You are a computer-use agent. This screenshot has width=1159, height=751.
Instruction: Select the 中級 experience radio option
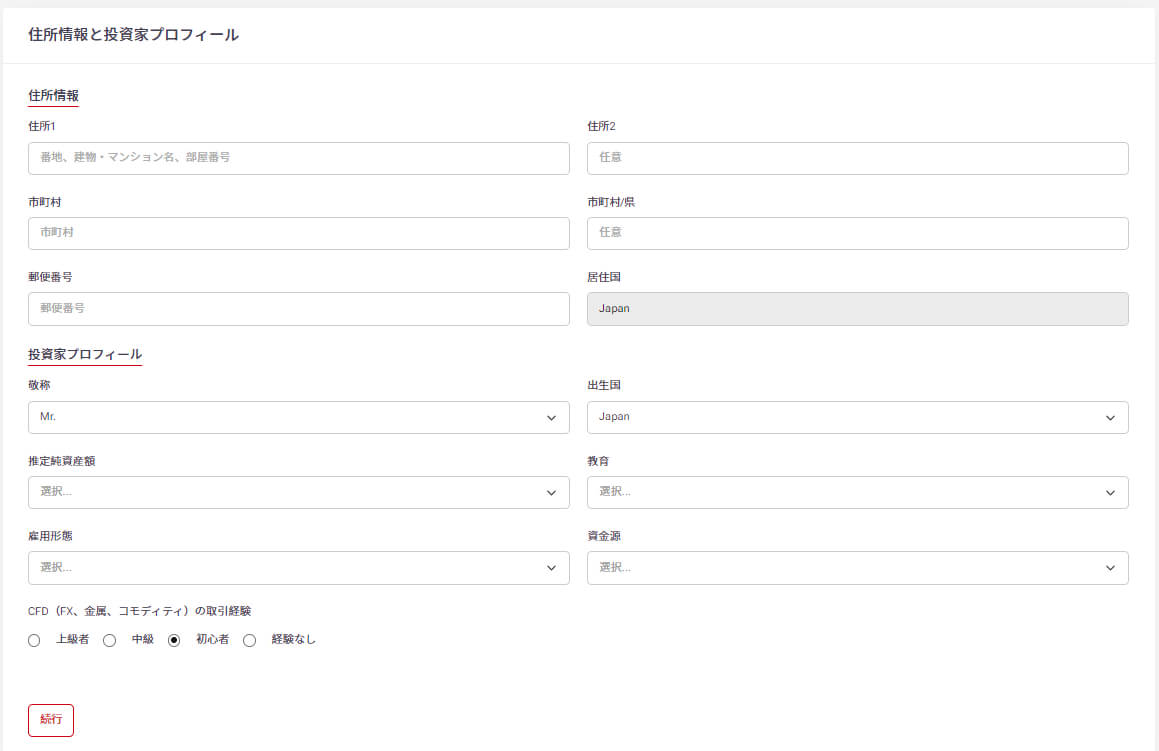tap(110, 640)
